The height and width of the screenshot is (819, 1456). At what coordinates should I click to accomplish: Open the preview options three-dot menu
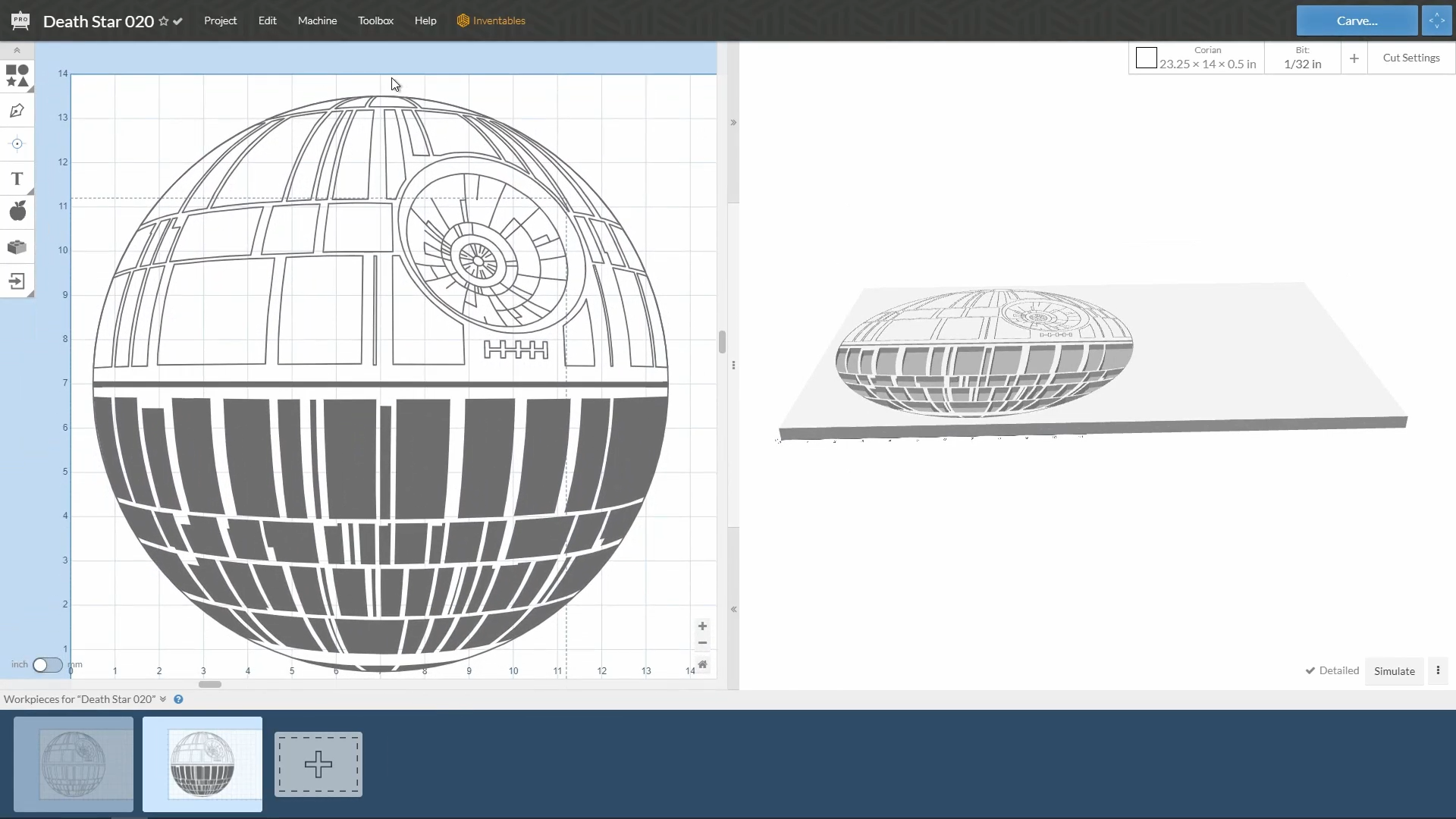1438,670
